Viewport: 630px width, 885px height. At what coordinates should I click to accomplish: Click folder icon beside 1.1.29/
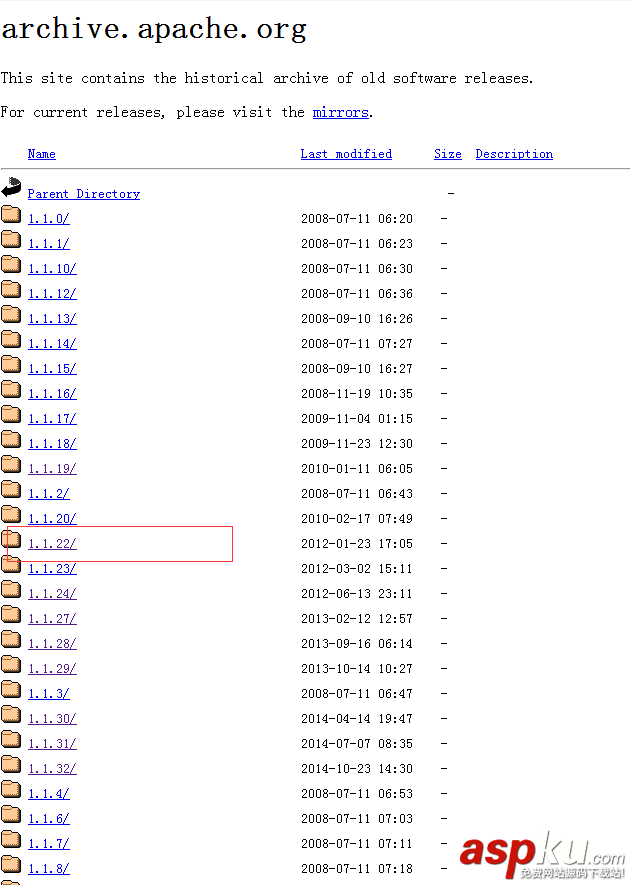click(x=11, y=664)
